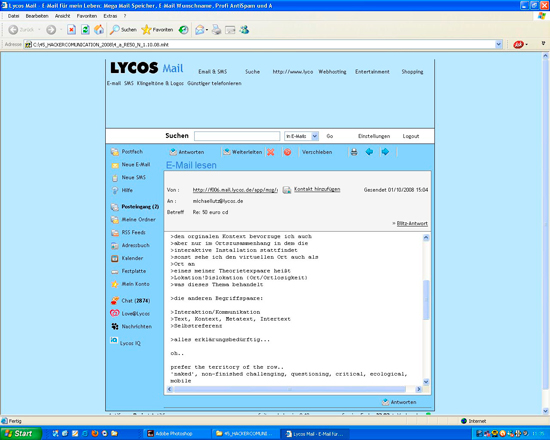Open Extras menu

[x=110, y=16]
